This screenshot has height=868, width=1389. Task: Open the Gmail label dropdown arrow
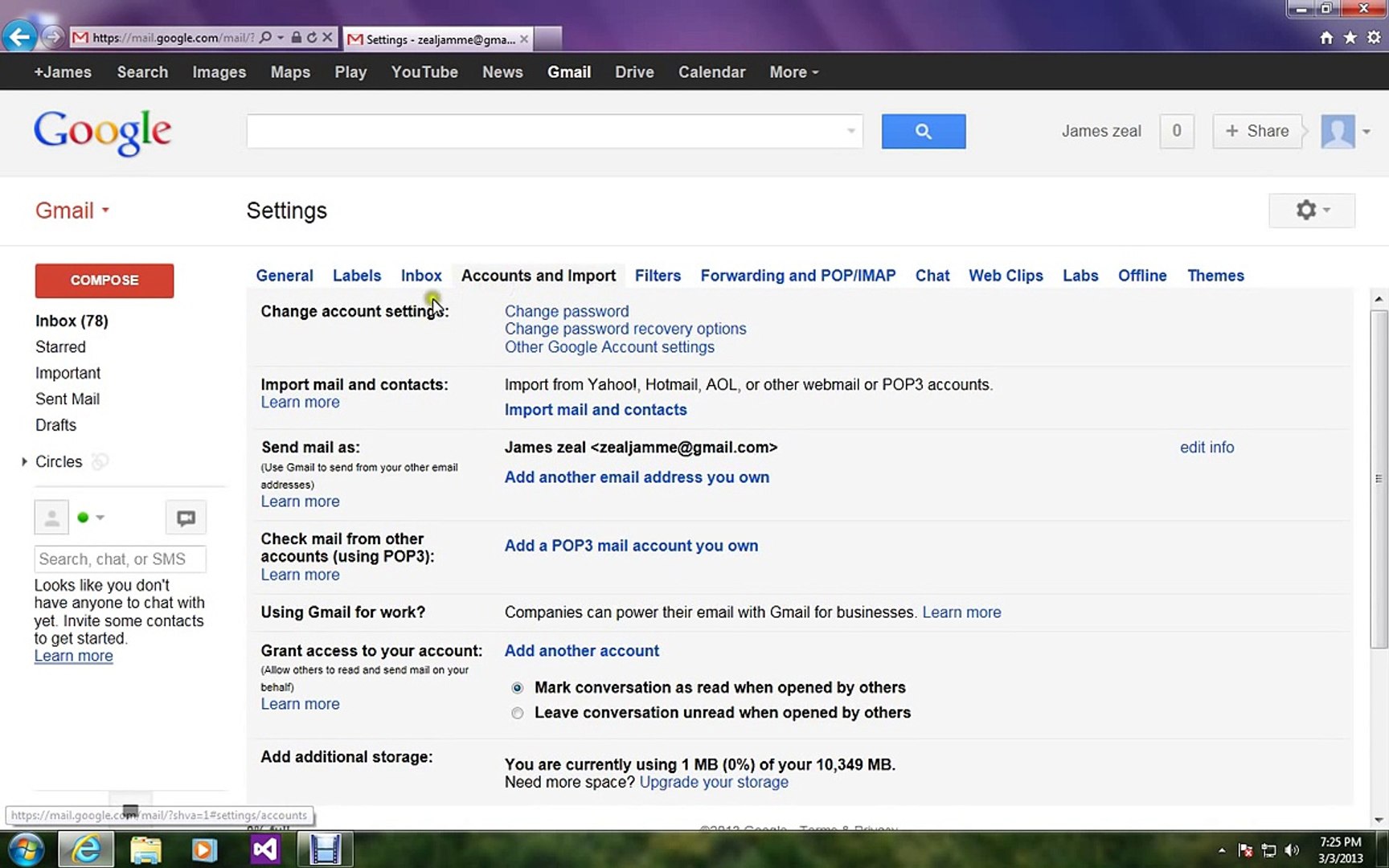coord(104,211)
